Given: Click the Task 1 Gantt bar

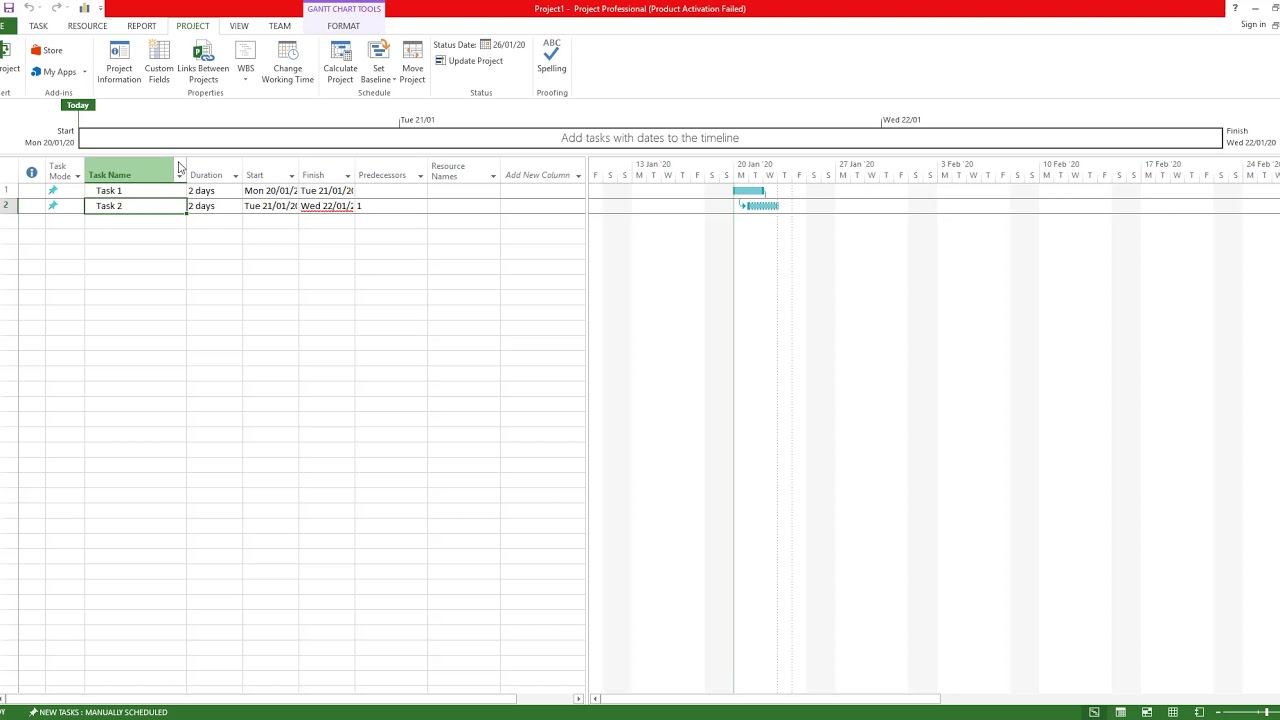Looking at the screenshot, I should pyautogui.click(x=749, y=190).
